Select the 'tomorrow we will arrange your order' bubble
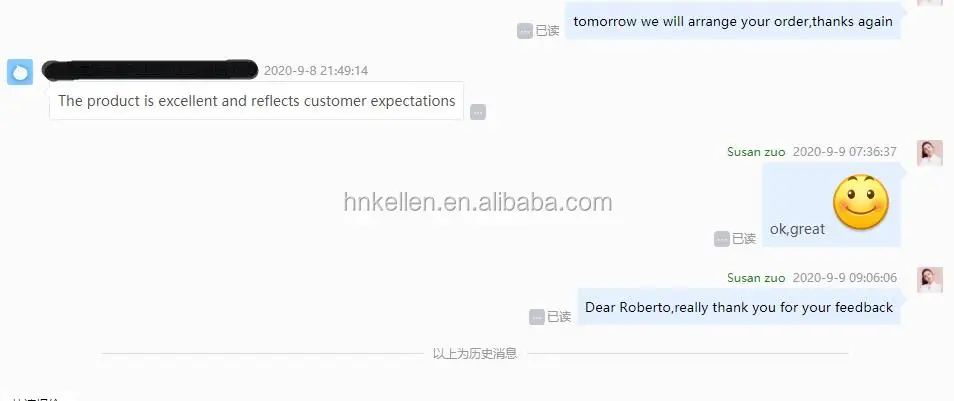 point(733,21)
